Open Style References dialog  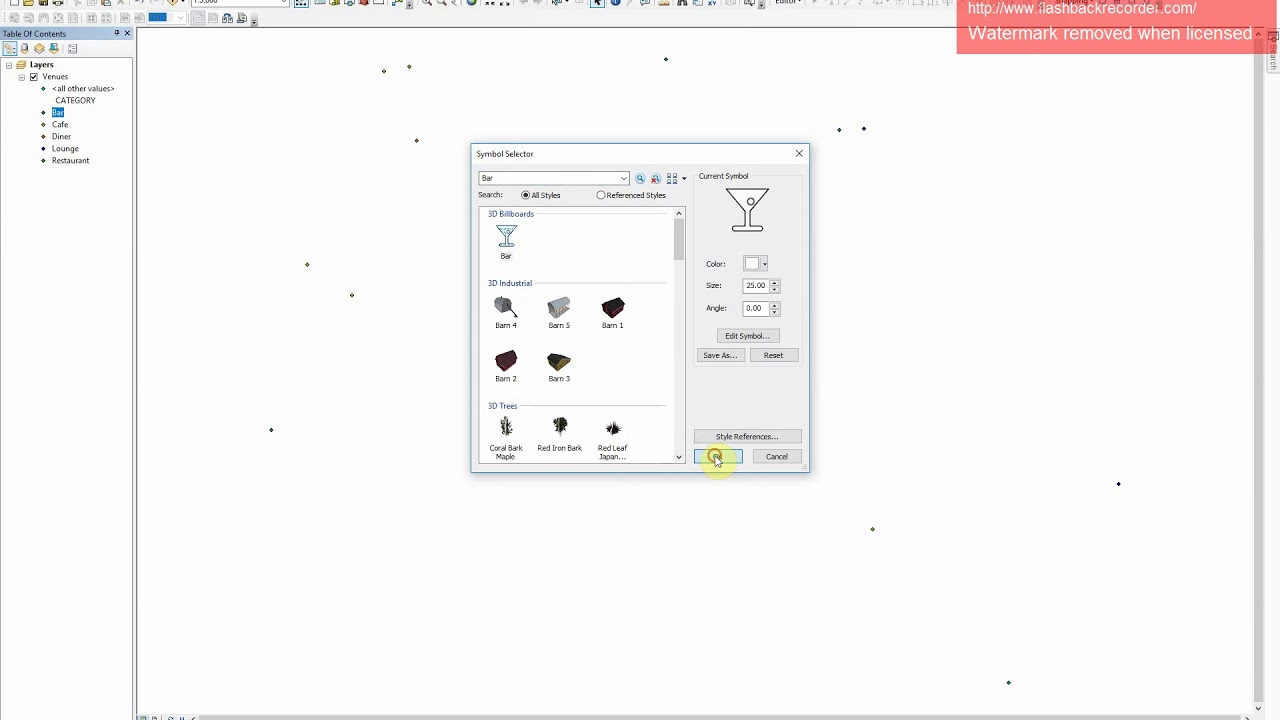pyautogui.click(x=747, y=436)
